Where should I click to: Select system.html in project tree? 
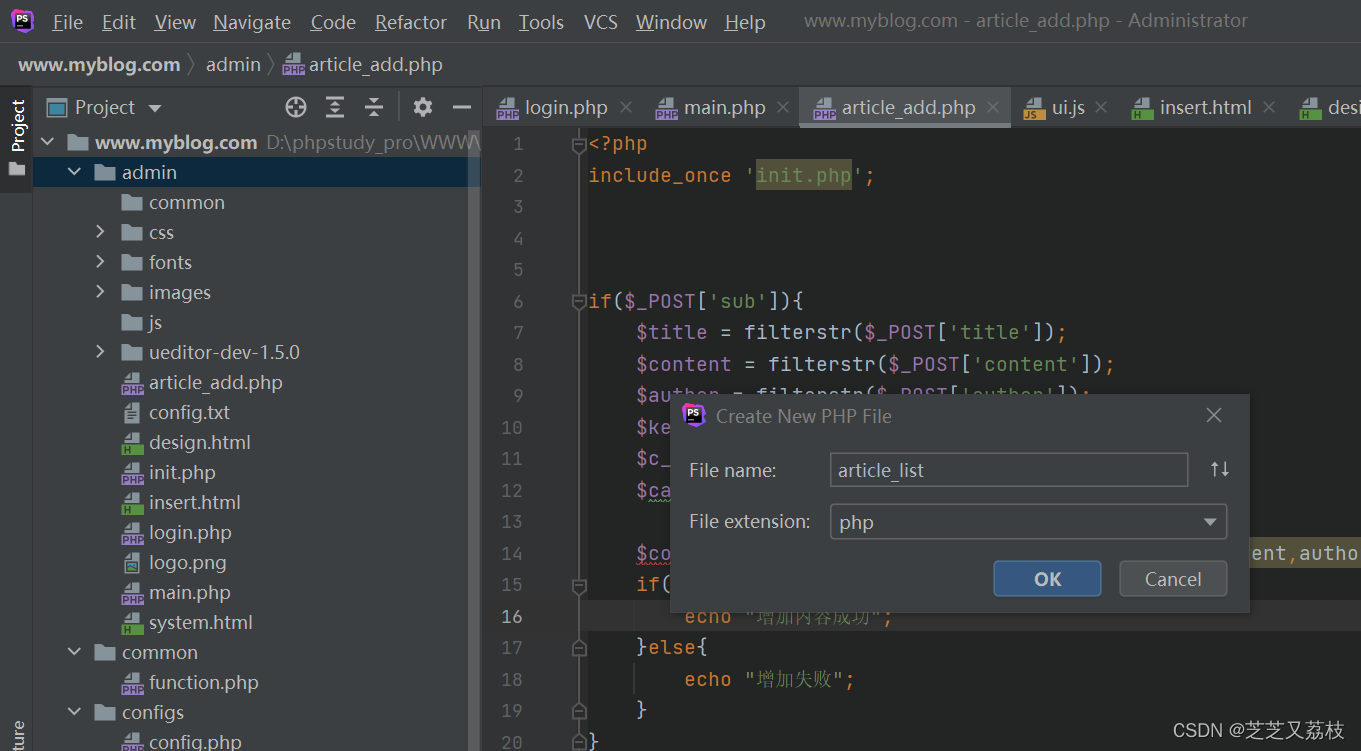pyautogui.click(x=201, y=622)
